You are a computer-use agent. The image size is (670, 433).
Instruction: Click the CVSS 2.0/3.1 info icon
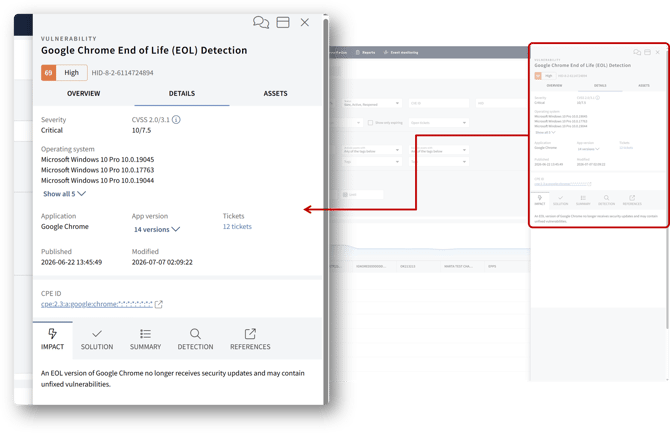click(176, 120)
